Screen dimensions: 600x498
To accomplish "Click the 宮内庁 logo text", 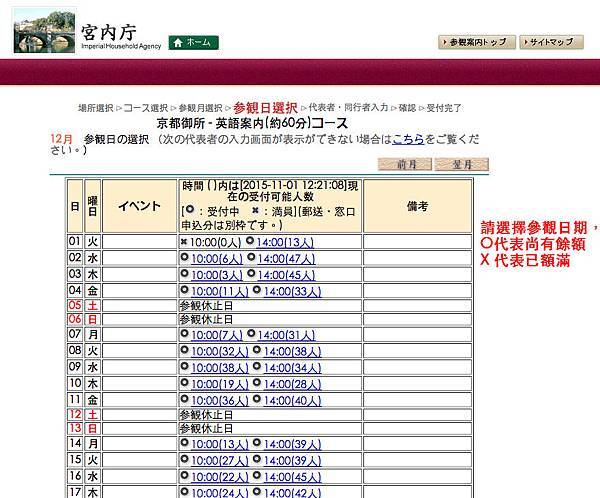I will coord(109,32).
